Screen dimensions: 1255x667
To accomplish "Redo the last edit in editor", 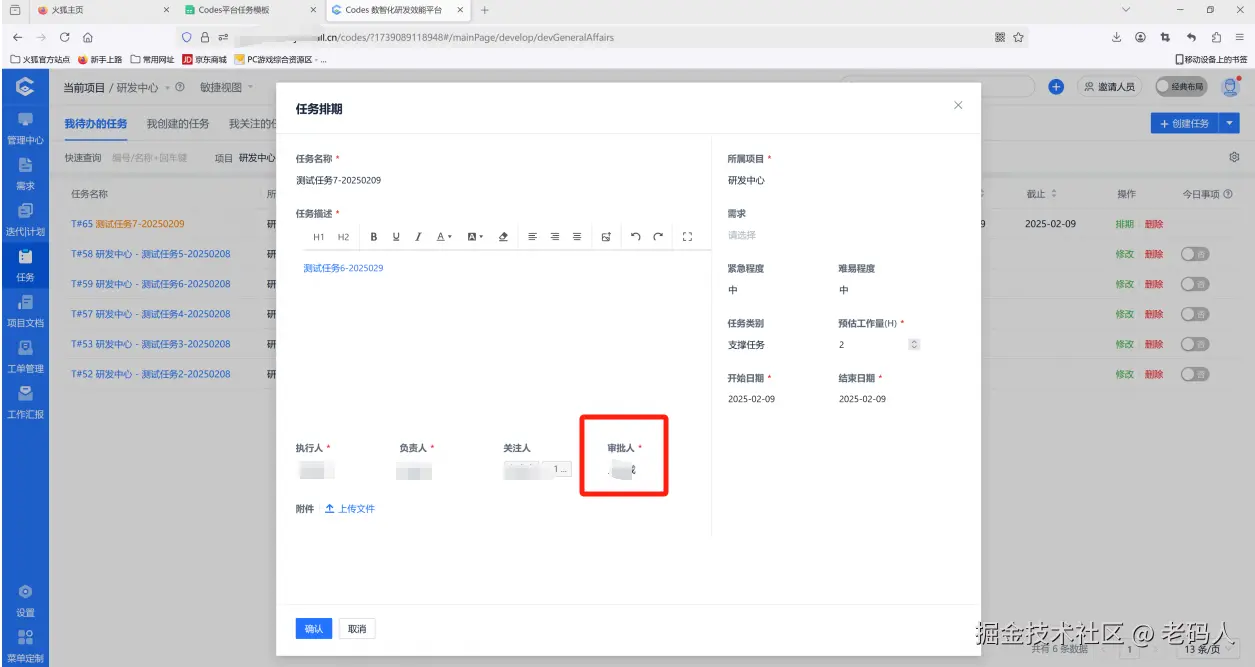I will coord(658,237).
